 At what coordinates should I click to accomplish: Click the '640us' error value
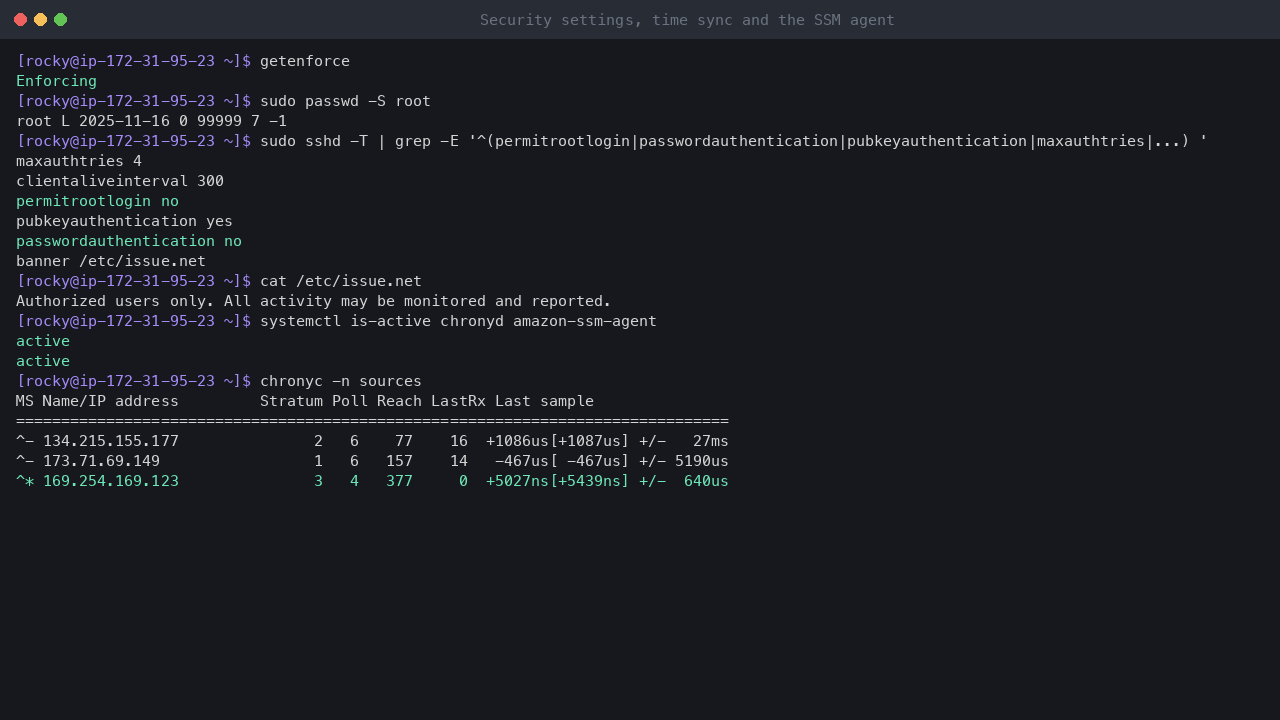click(x=706, y=481)
